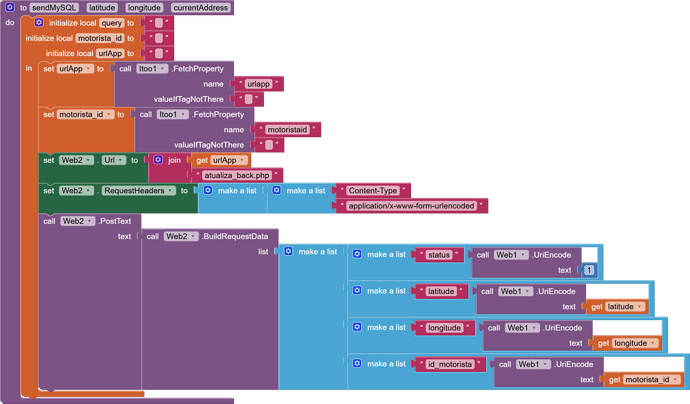
Task: Click the Content-Type text string
Action: click(373, 191)
